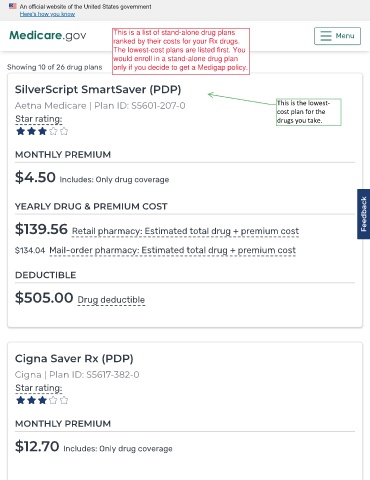Click the $505.00 deductible amount

(44, 298)
